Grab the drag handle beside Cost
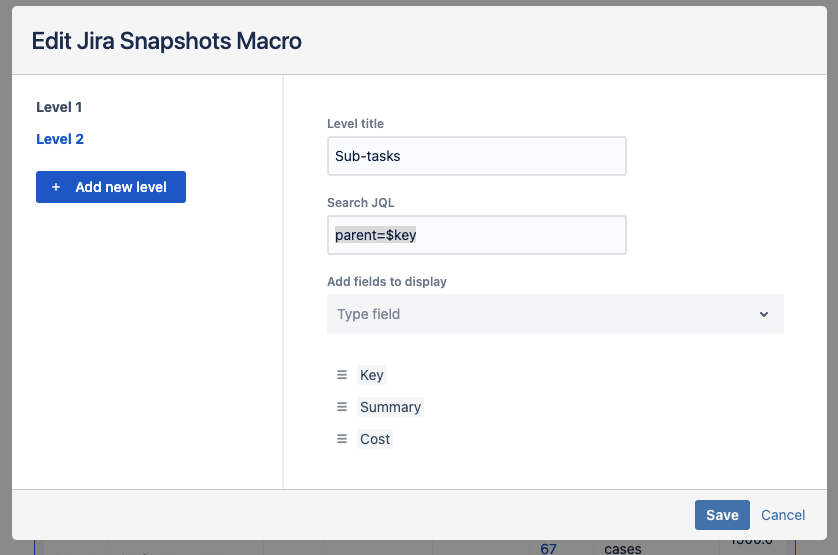The width and height of the screenshot is (838, 555). 342,439
